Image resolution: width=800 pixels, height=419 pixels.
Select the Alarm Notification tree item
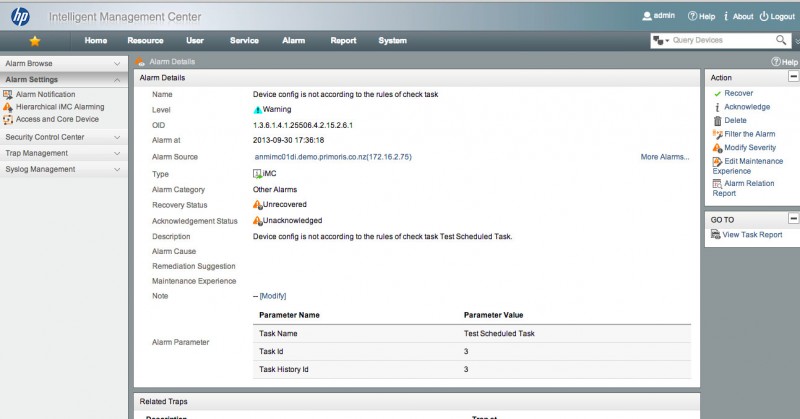(x=45, y=94)
